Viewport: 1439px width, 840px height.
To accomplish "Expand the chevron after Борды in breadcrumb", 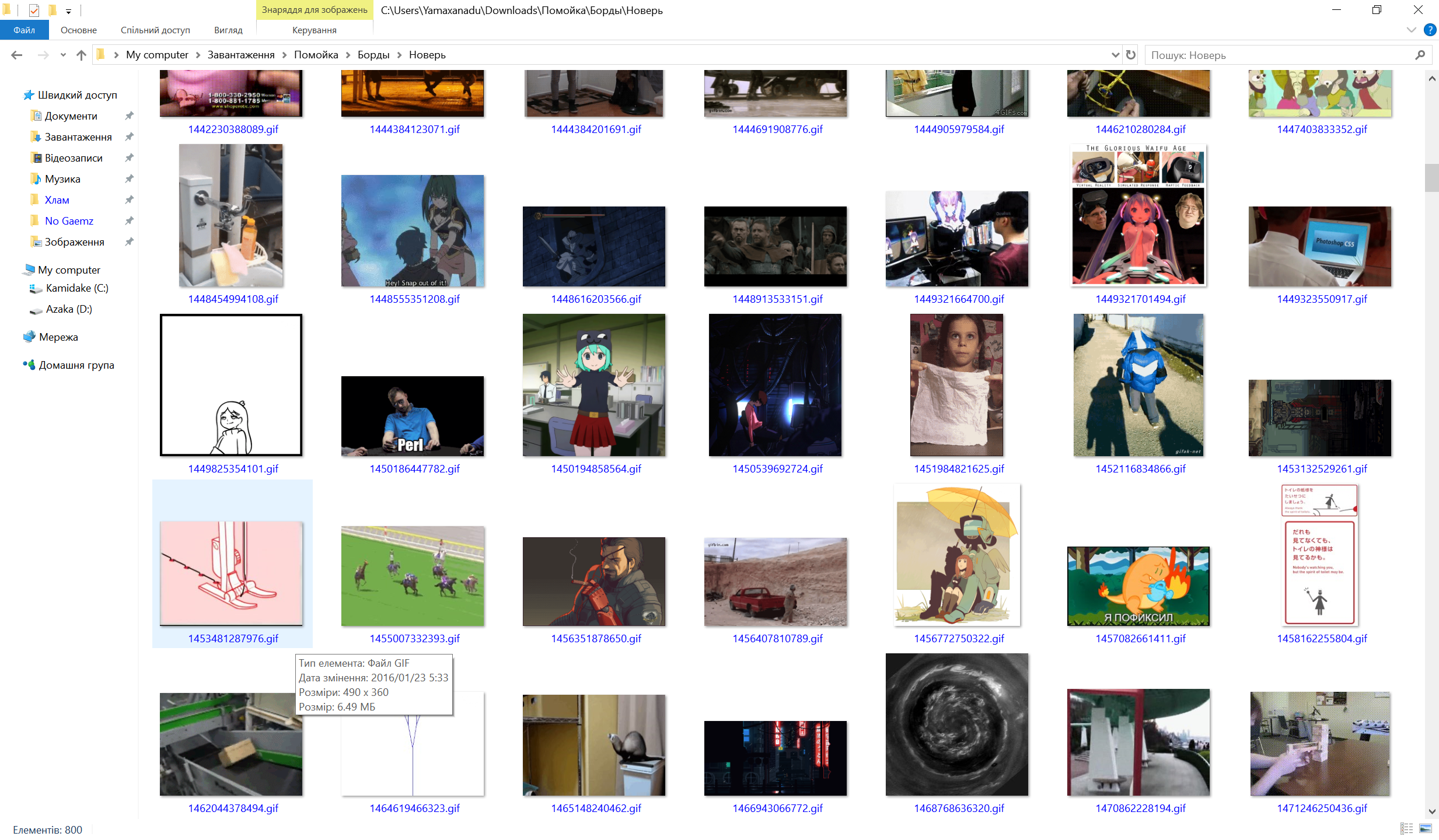I will point(399,55).
